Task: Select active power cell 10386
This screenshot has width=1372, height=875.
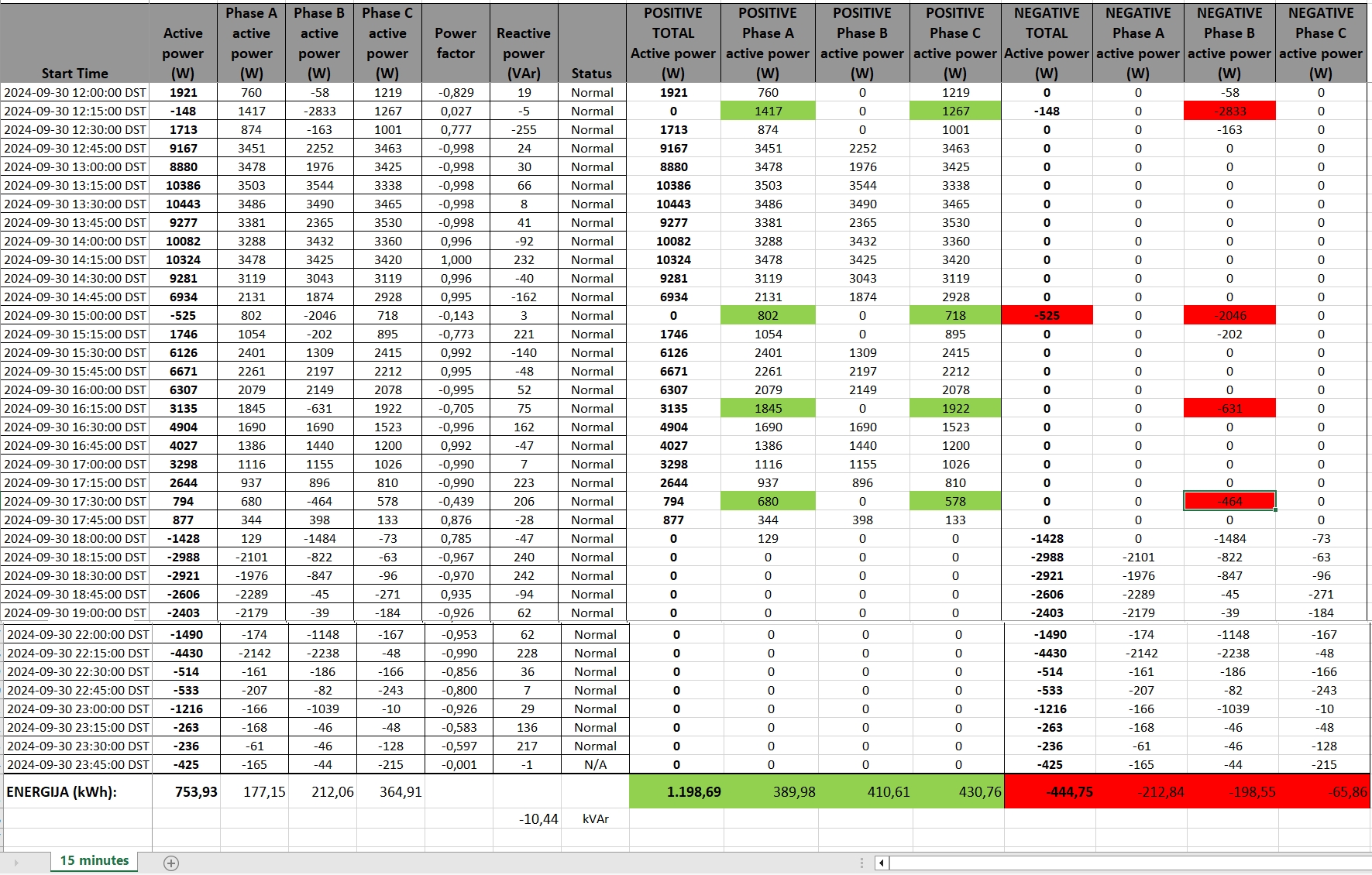Action: tap(184, 185)
